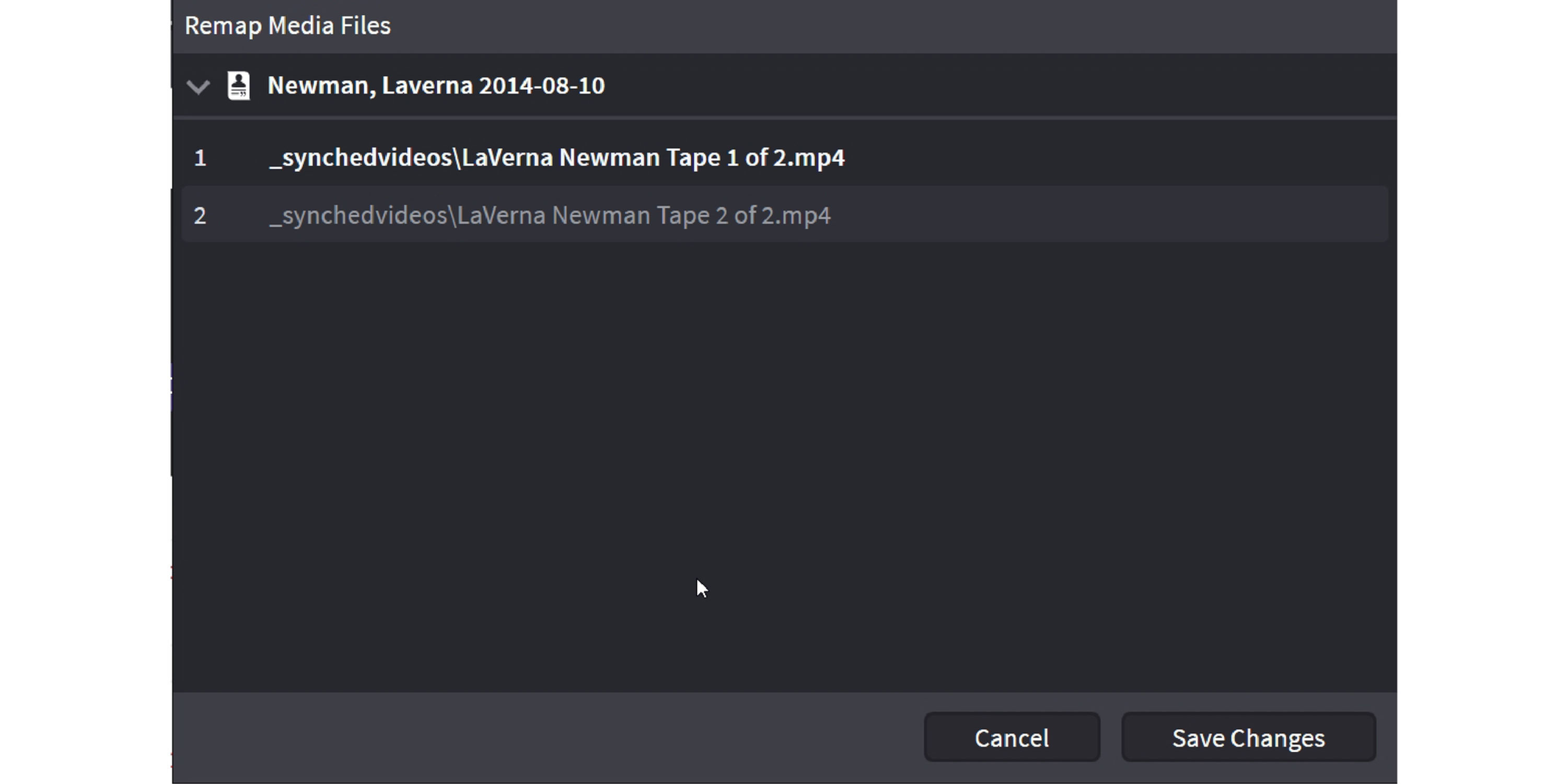Click the _synchedvideos folder text in row 2

(x=358, y=216)
